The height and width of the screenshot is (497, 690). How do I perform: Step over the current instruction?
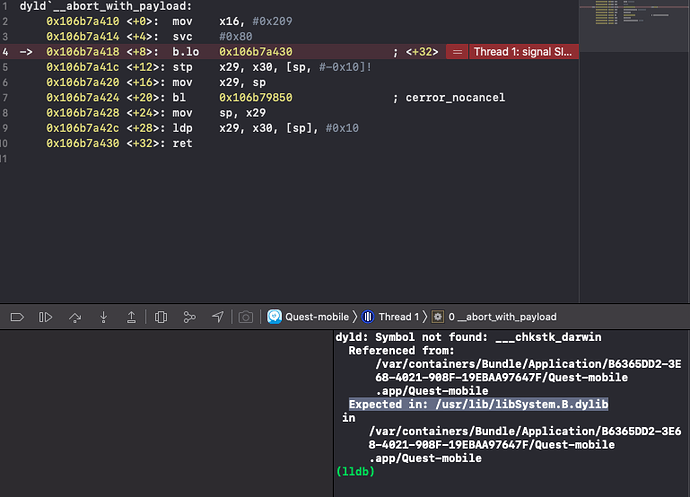tap(75, 317)
